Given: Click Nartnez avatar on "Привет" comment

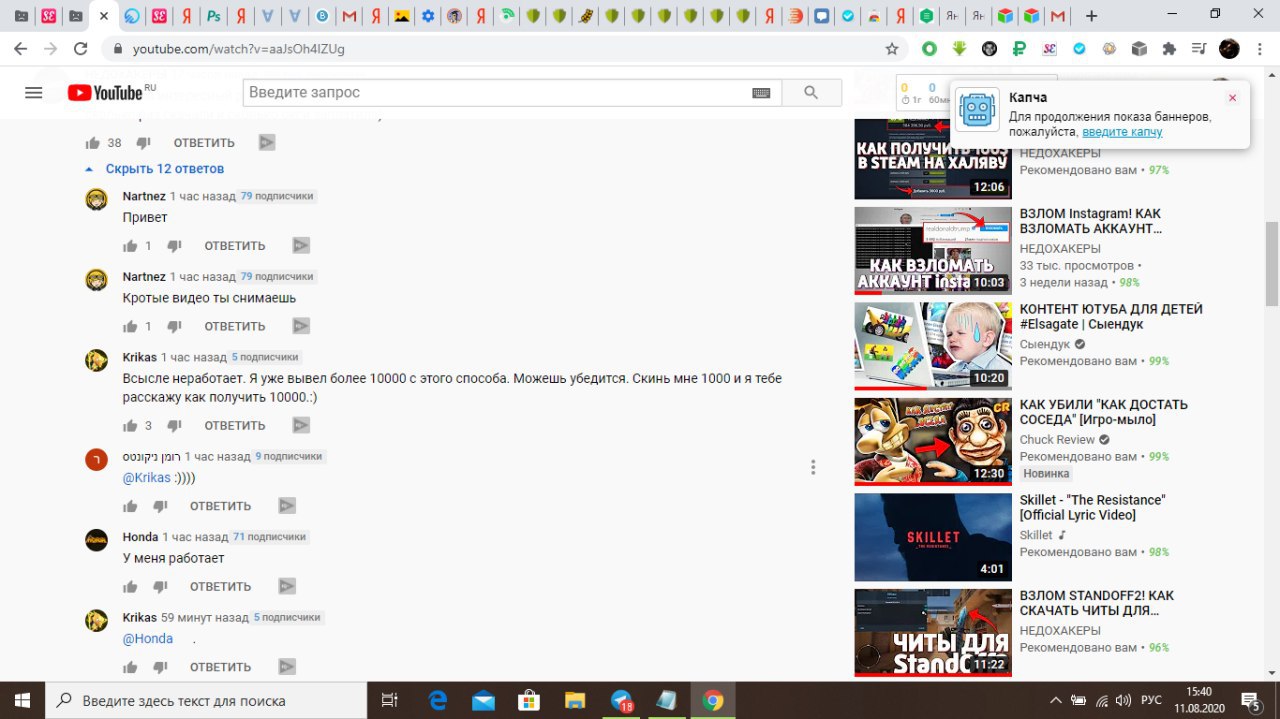Looking at the screenshot, I should point(96,199).
